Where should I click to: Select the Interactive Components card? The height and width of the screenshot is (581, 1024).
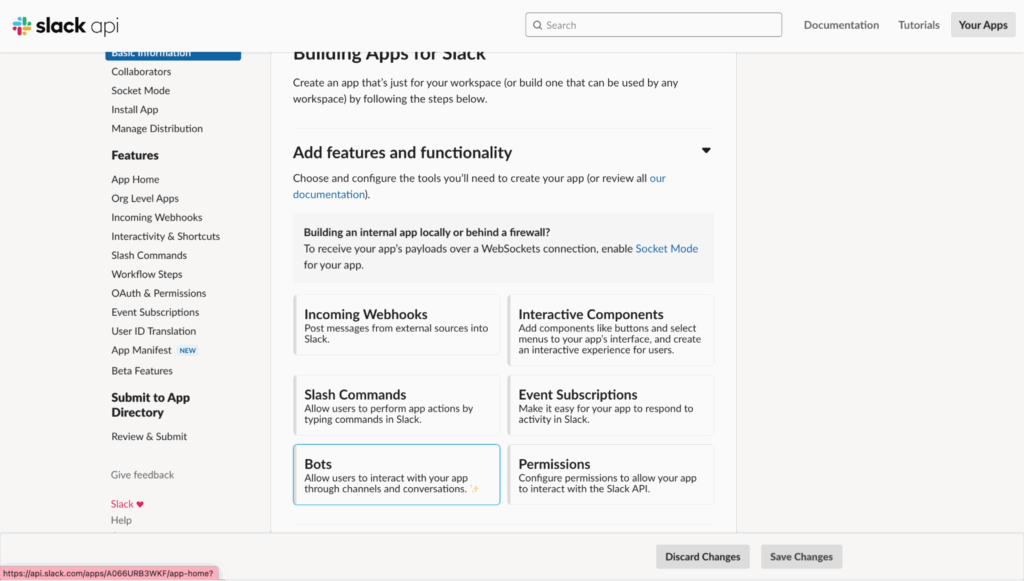[x=610, y=324]
